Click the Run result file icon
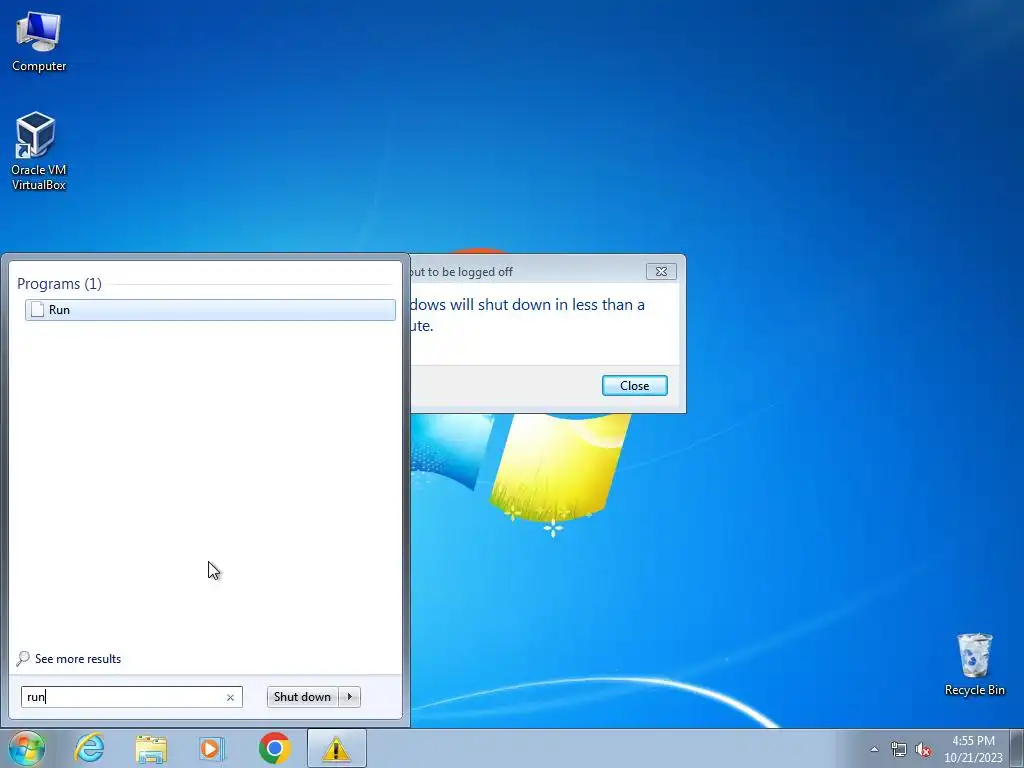 tap(38, 310)
